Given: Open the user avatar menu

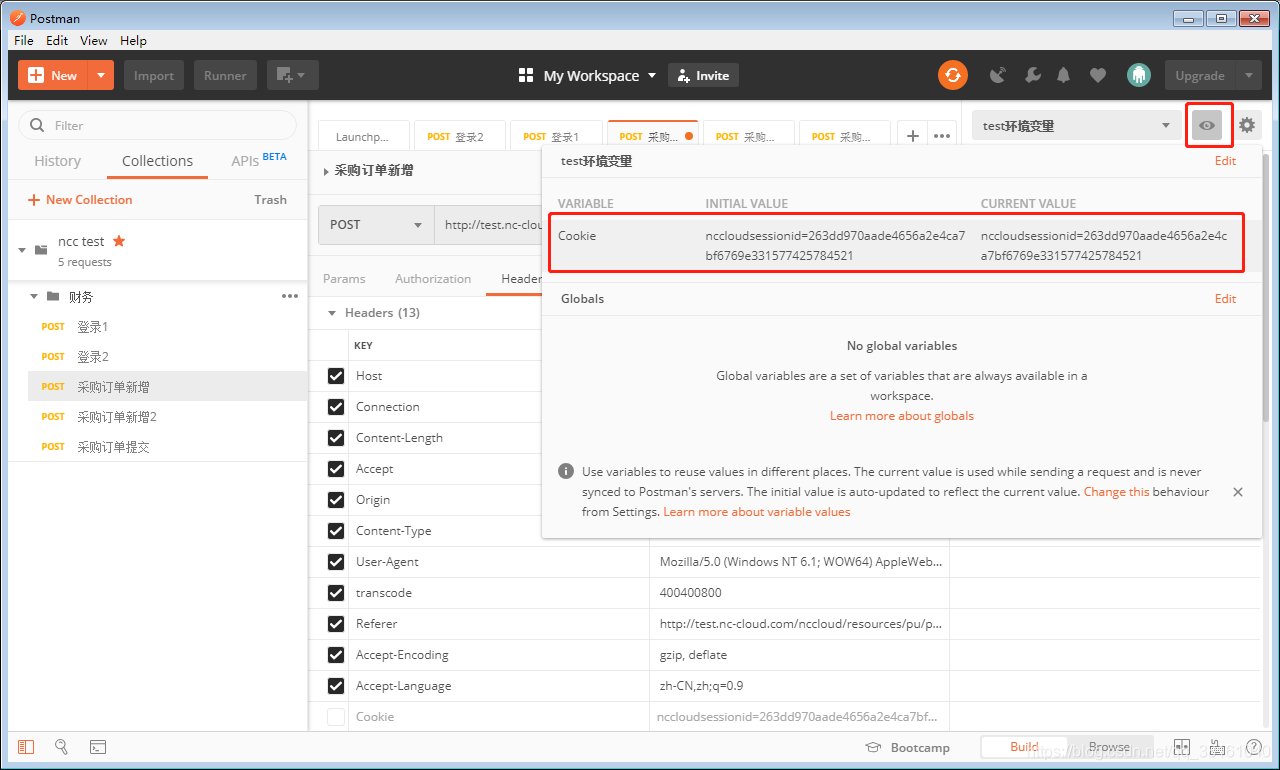Looking at the screenshot, I should (1138, 75).
